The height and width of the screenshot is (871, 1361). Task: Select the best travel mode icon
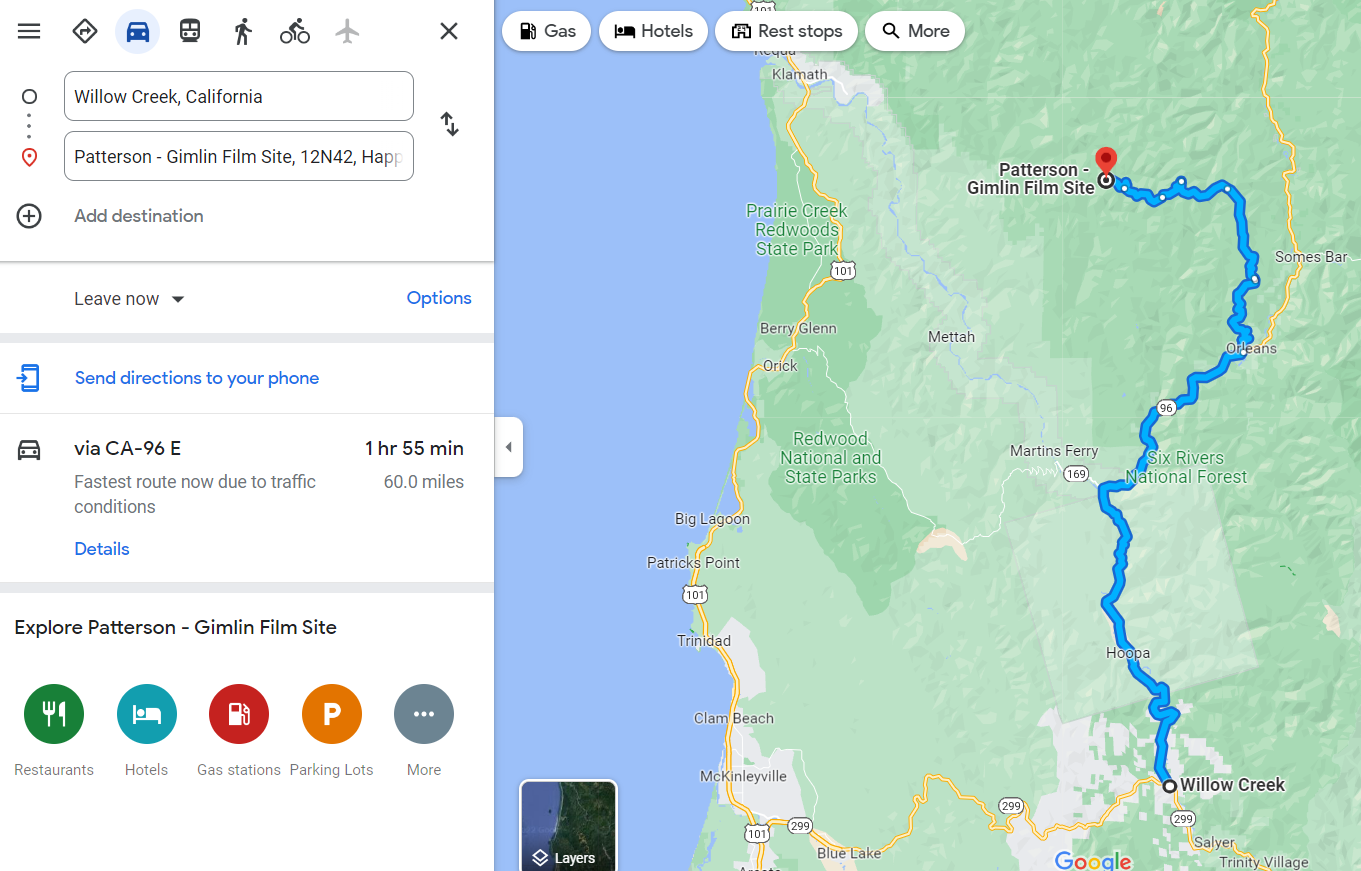pyautogui.click(x=85, y=31)
